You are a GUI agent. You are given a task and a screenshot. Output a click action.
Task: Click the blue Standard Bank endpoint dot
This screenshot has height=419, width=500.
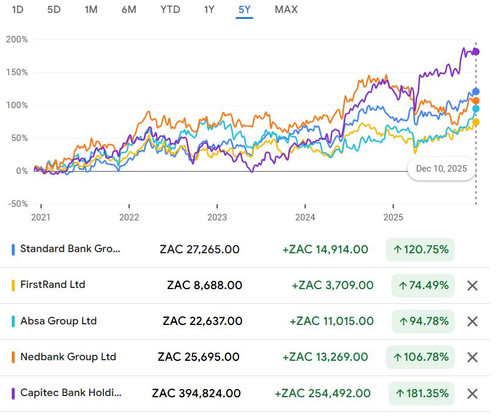476,91
